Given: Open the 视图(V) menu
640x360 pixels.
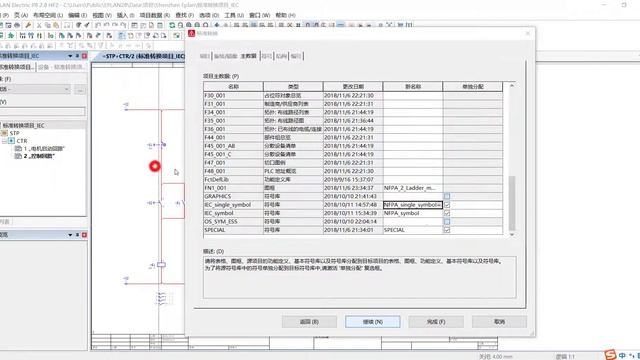Looking at the screenshot, I should (x=102, y=15).
